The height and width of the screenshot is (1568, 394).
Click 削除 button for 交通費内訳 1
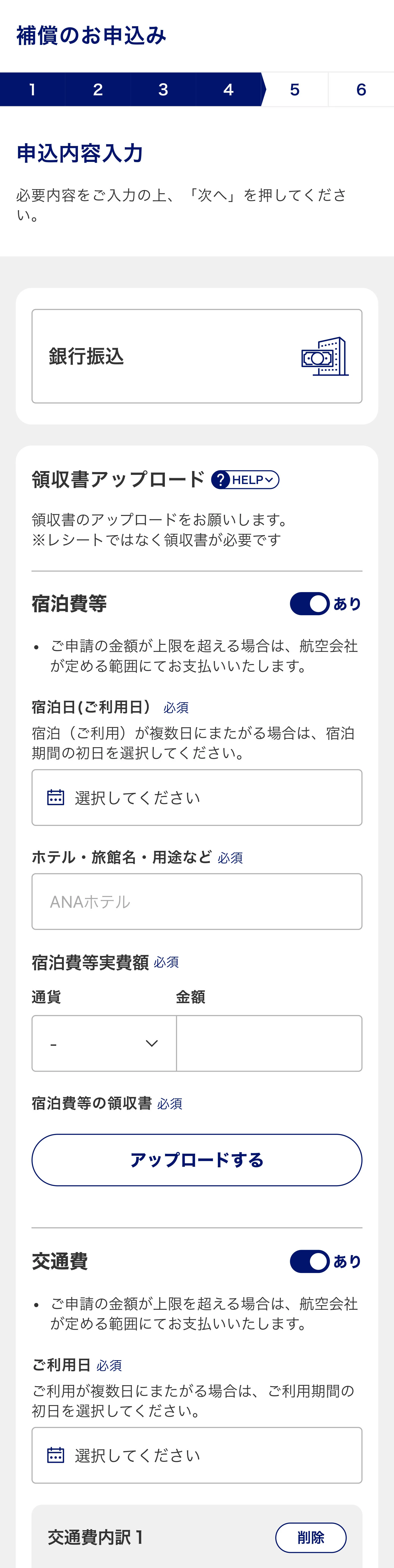pos(311,1537)
